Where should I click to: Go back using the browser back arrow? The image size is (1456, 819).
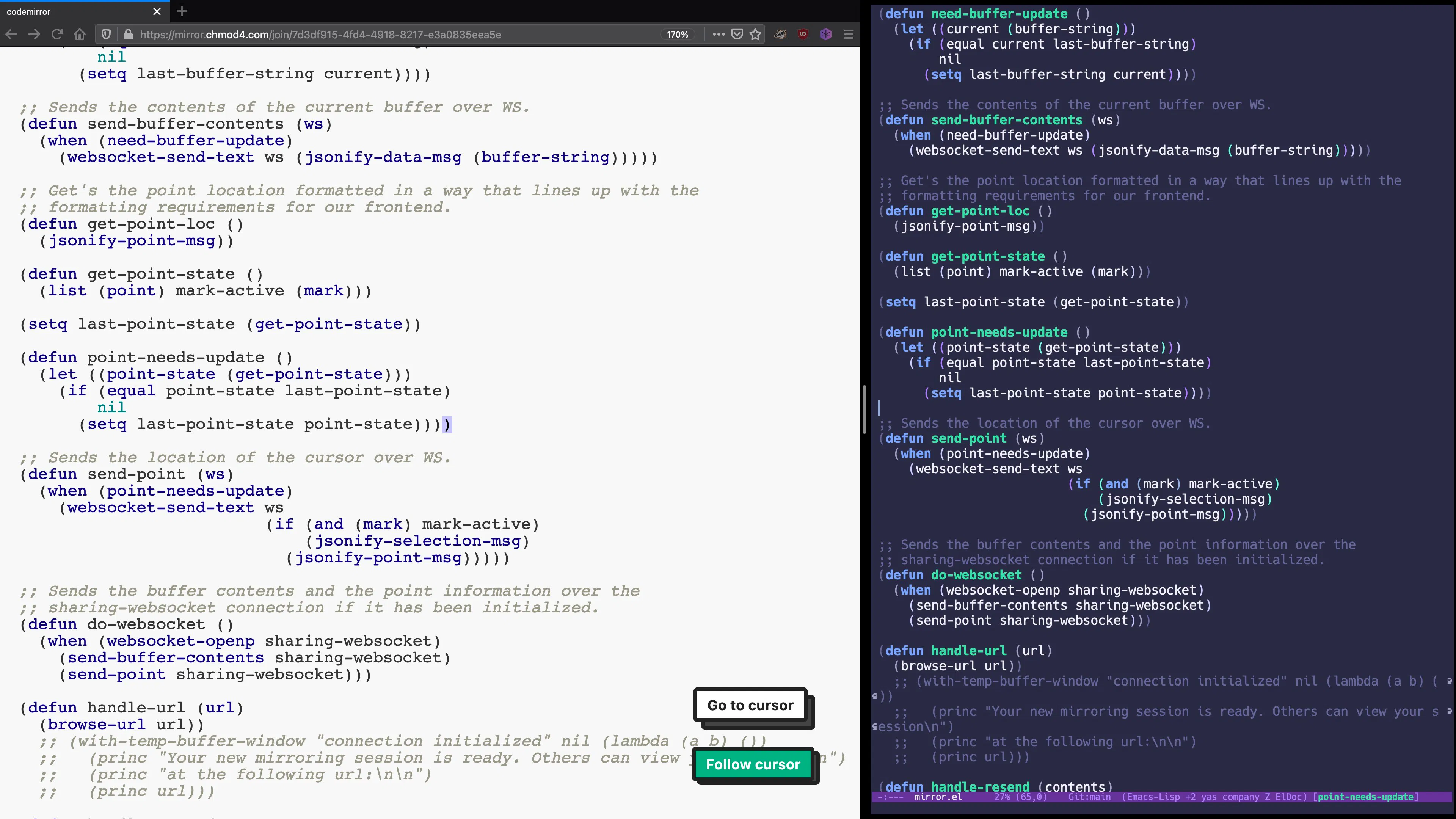pyautogui.click(x=11, y=35)
